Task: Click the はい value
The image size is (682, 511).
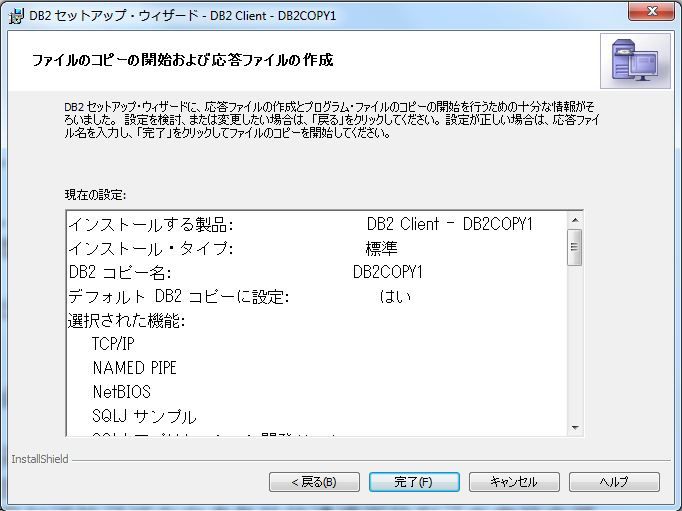Action: pos(395,297)
